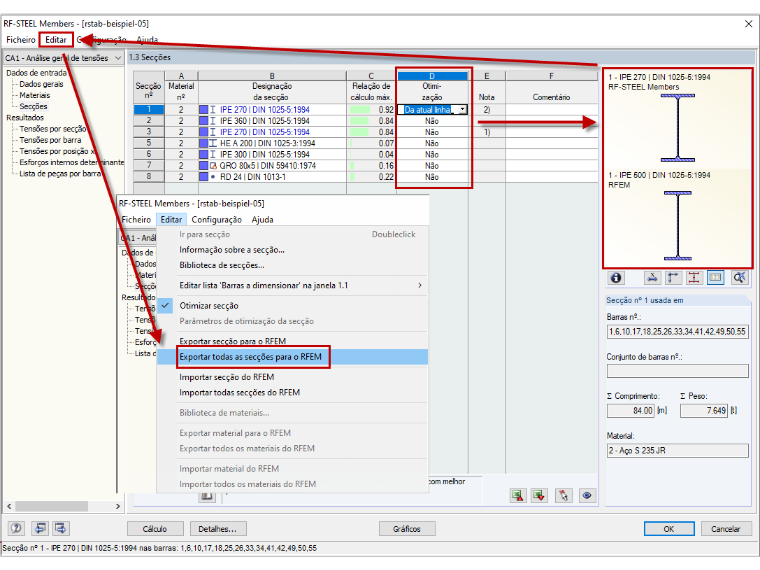This screenshot has height=570, width=760.
Task: Click the green ratio bar showing 0.92
Action: tap(359, 110)
